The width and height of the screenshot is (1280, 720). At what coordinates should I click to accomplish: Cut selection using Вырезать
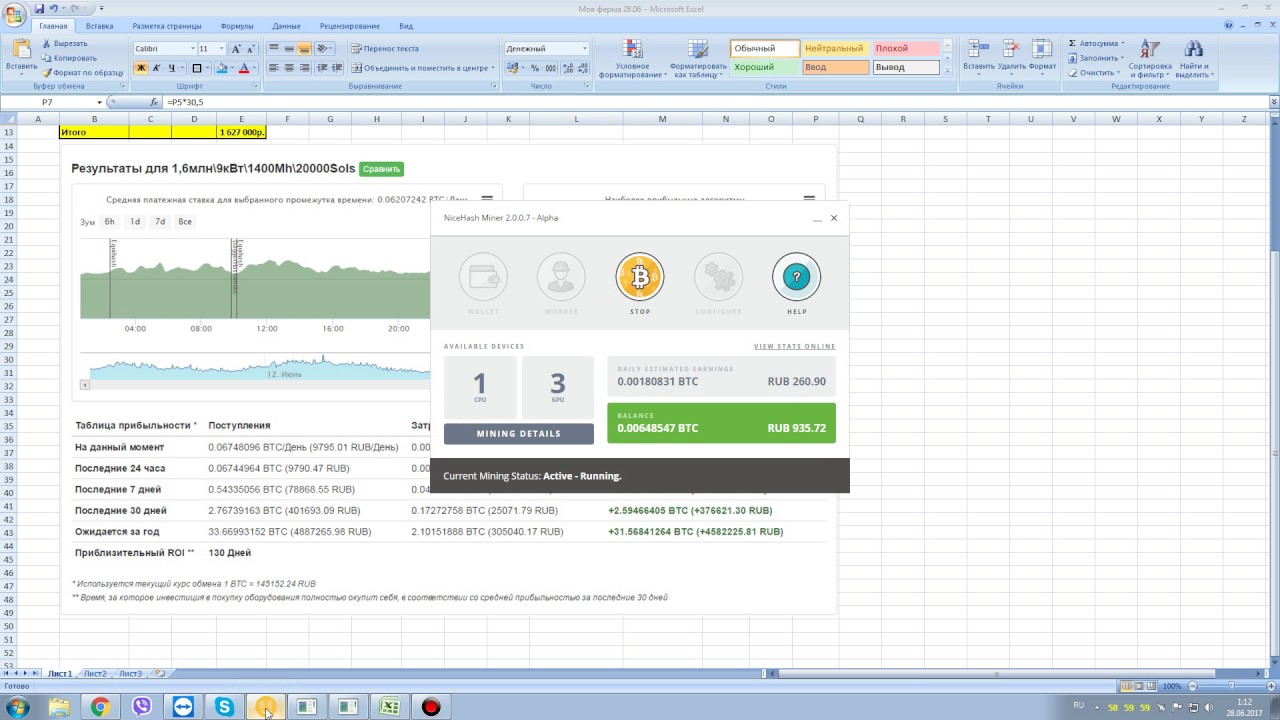coord(65,44)
